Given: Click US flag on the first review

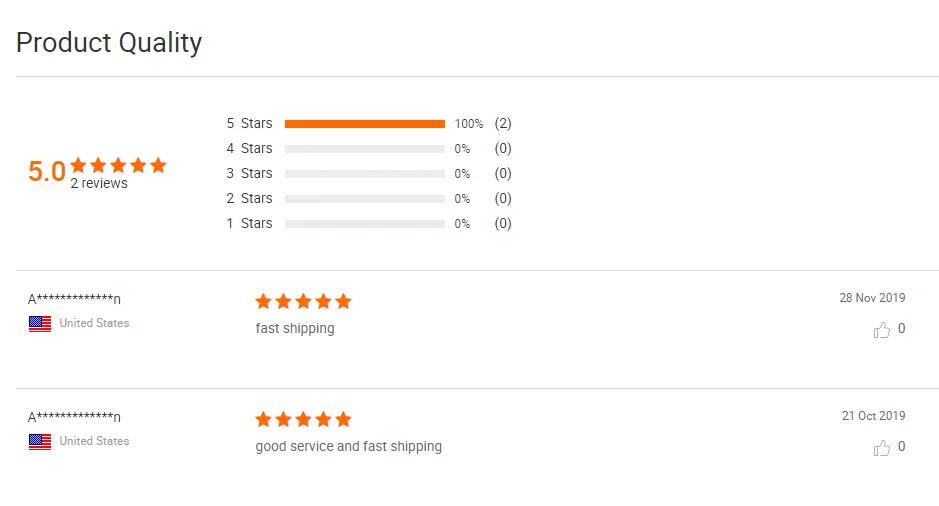Looking at the screenshot, I should click(40, 324).
